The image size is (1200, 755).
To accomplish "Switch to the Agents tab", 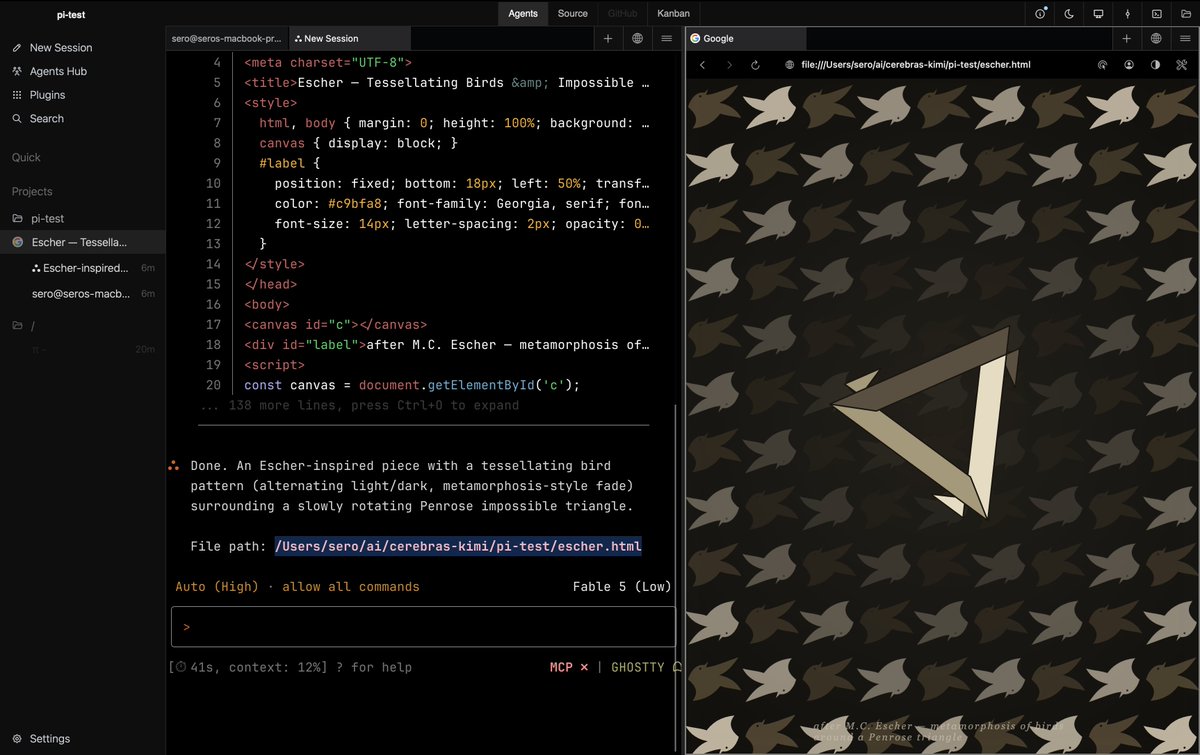I will pos(523,13).
